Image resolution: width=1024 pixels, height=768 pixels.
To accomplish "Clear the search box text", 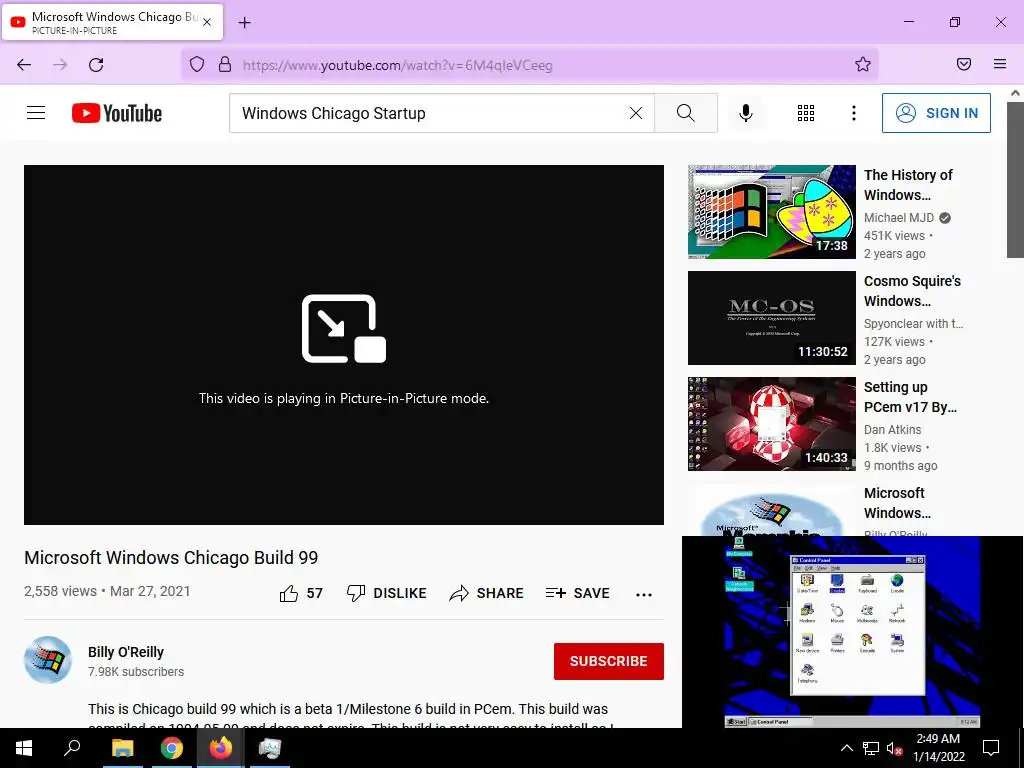I will pos(635,113).
